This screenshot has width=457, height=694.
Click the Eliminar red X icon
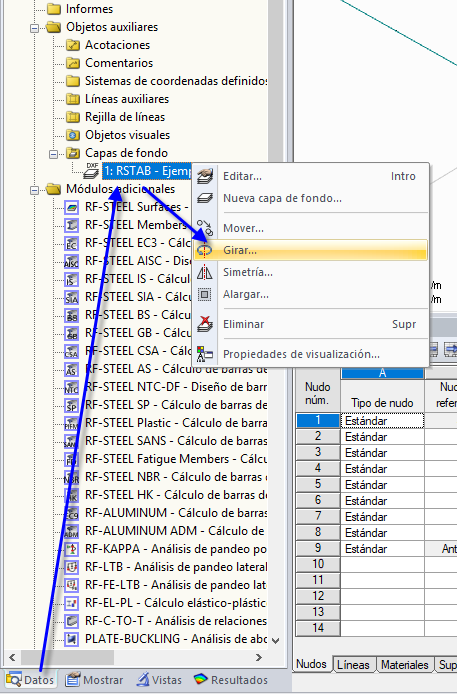204,324
